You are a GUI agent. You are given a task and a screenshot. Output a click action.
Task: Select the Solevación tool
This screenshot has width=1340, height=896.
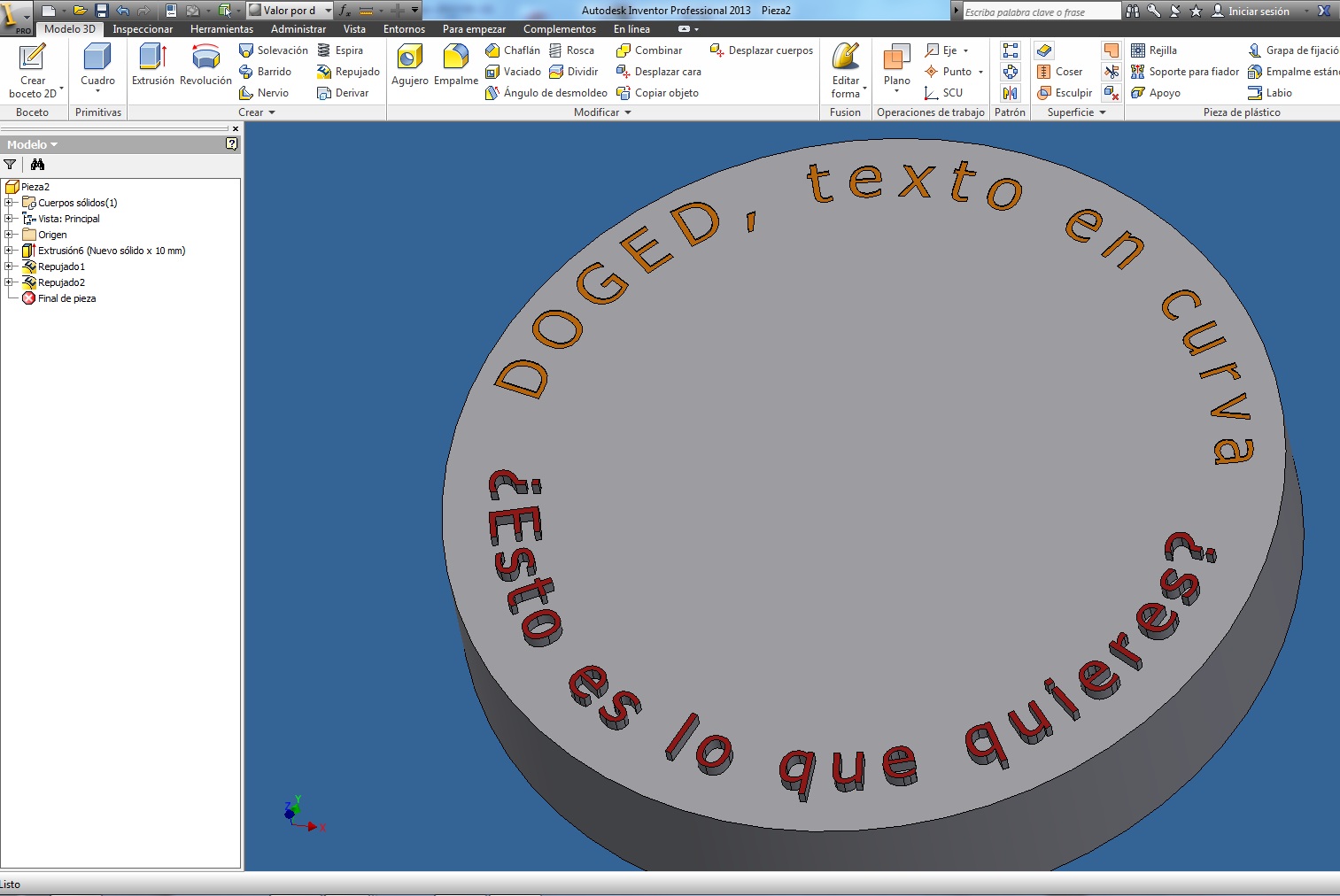click(x=274, y=50)
